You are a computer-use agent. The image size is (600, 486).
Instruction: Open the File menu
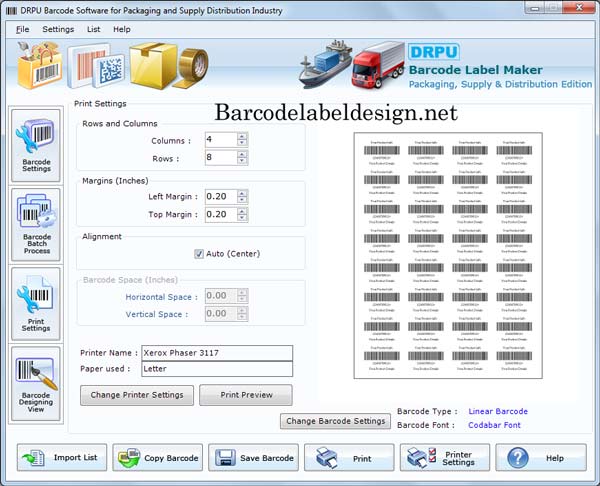click(23, 29)
